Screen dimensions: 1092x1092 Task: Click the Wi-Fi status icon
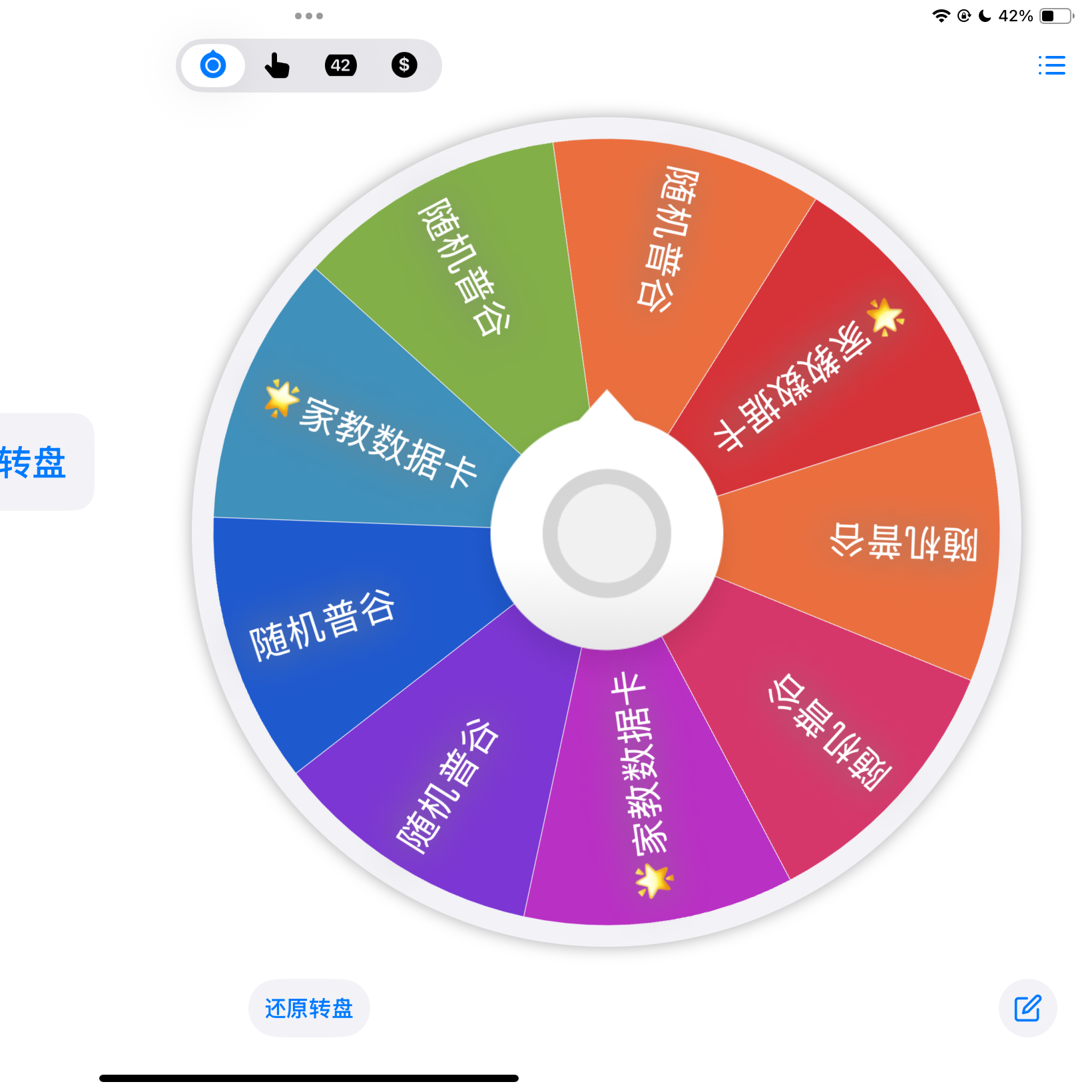tap(941, 16)
